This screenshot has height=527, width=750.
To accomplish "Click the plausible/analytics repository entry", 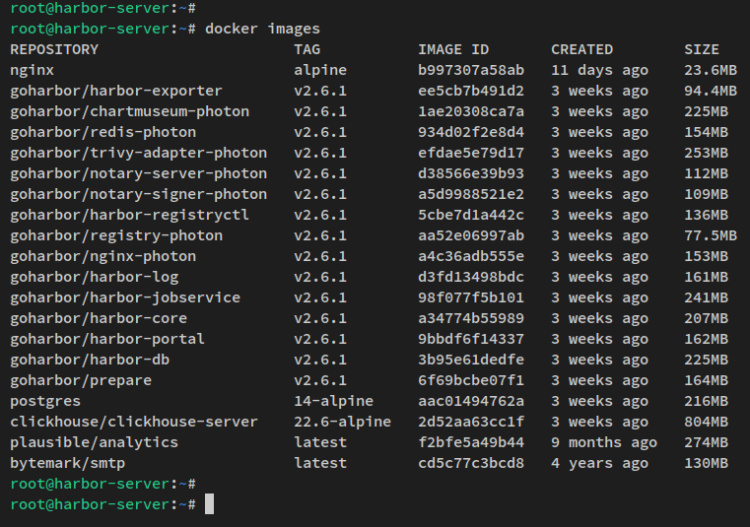I will tap(94, 442).
